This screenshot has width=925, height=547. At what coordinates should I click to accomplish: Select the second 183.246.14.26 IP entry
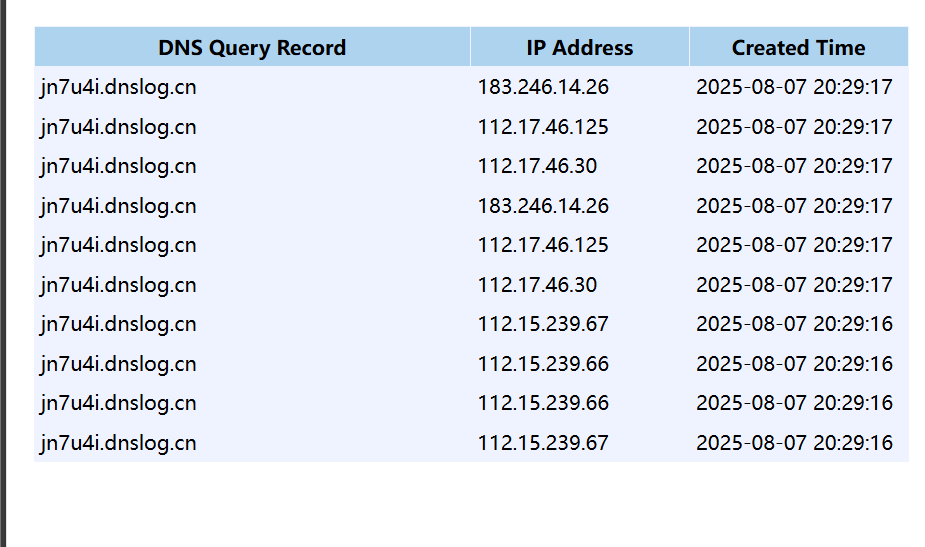click(x=543, y=206)
